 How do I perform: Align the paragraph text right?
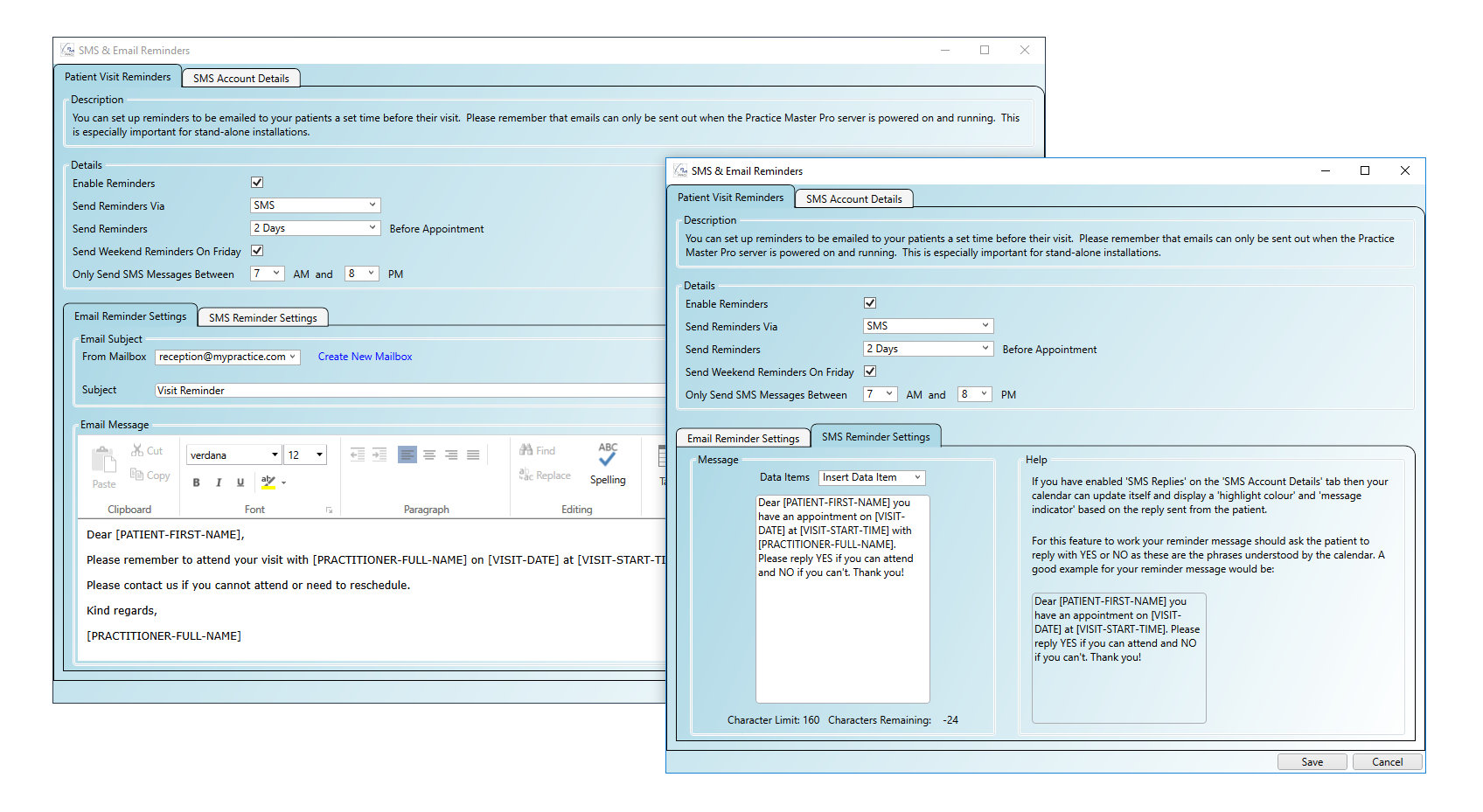tap(451, 455)
